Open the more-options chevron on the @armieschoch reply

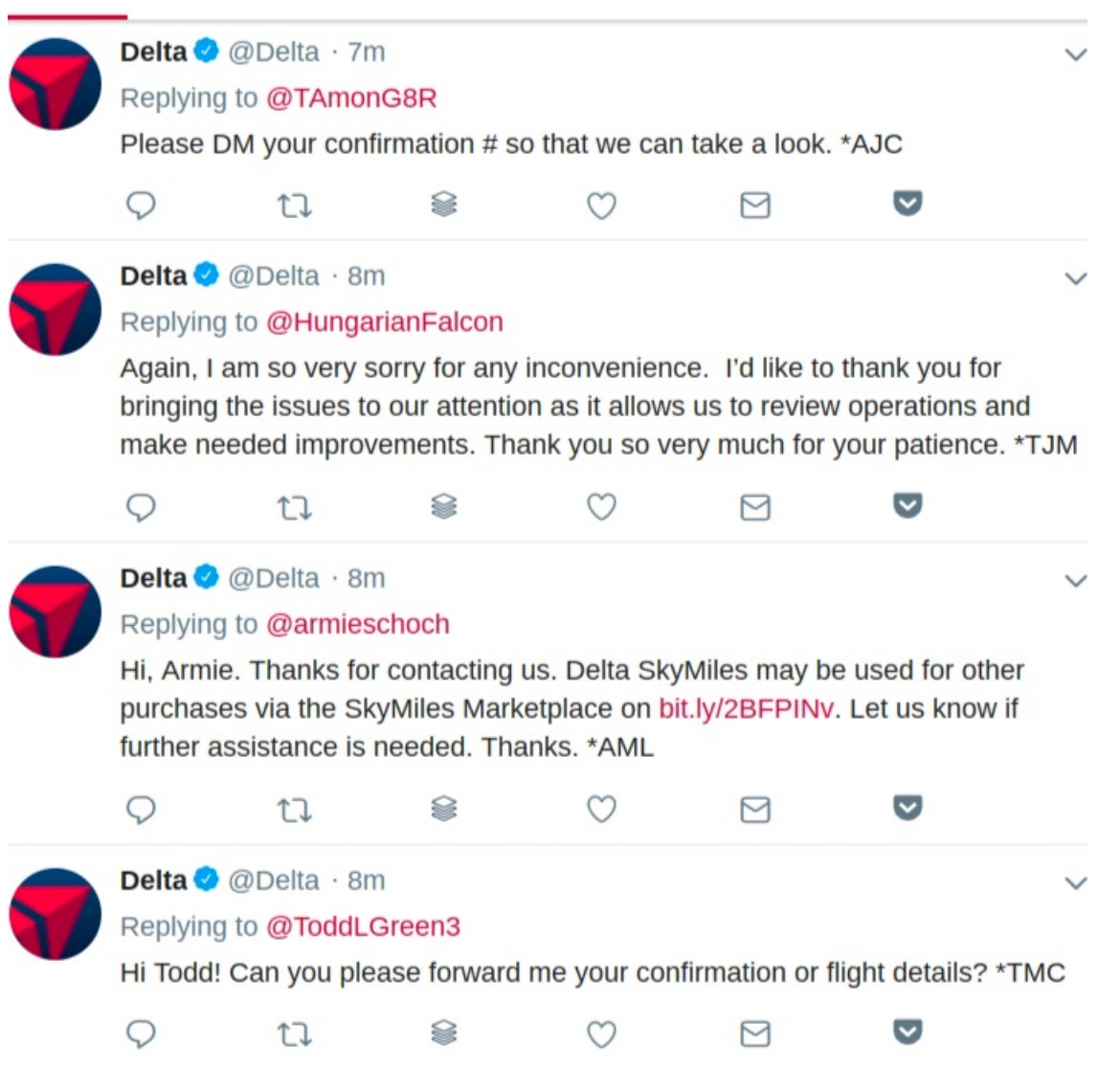point(1076,581)
